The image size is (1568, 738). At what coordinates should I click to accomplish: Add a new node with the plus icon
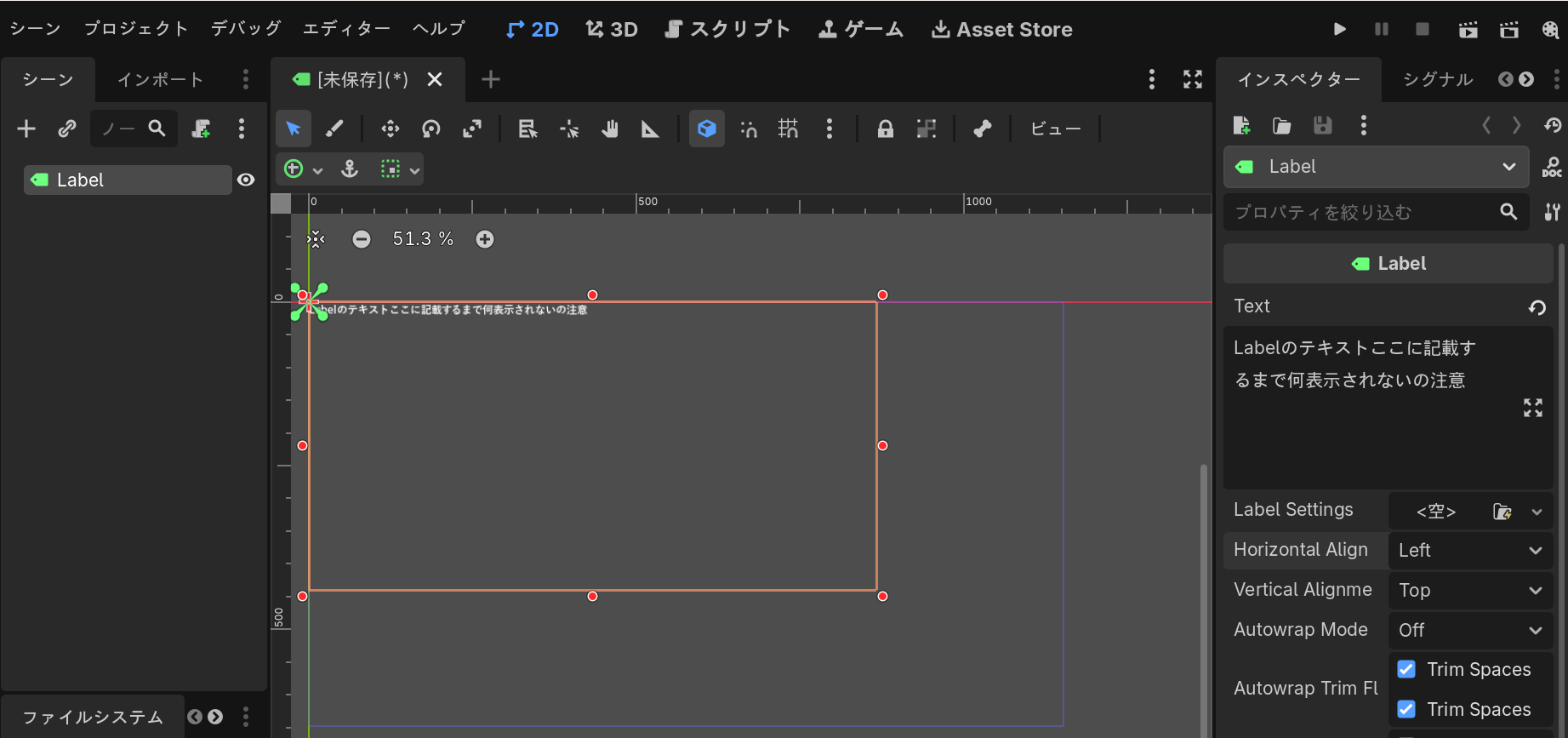pos(26,129)
